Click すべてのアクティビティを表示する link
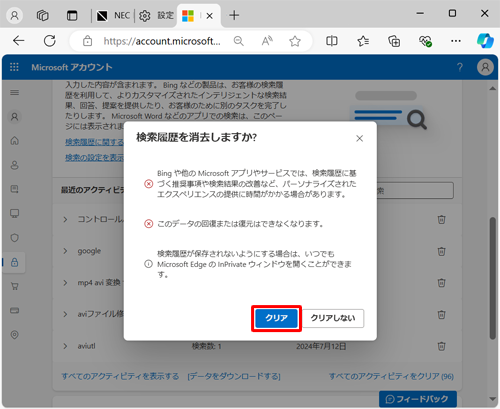Image resolution: width=500 pixels, height=409 pixels. tap(120, 376)
